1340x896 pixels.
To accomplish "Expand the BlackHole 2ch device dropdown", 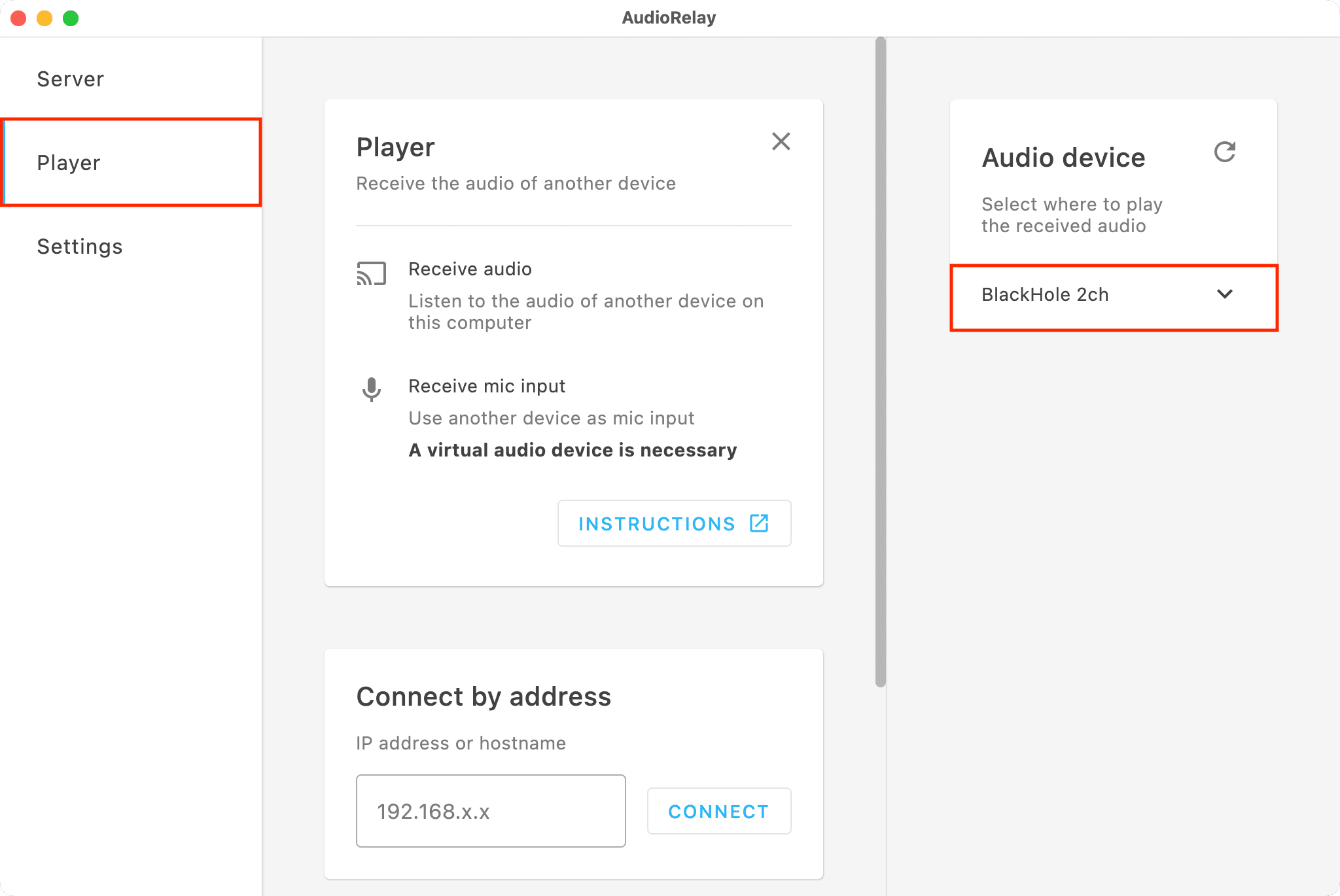I will (x=1114, y=295).
